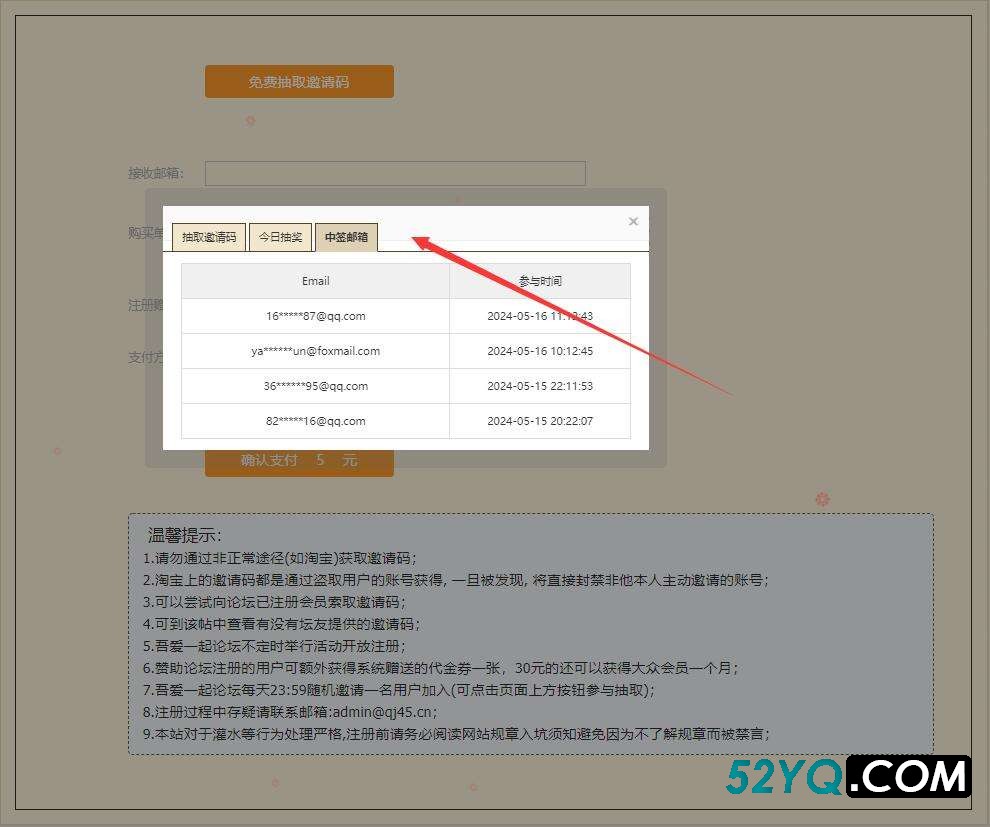Select the ya******un@foxmail.com email cell
The image size is (990, 827).
pos(315,351)
